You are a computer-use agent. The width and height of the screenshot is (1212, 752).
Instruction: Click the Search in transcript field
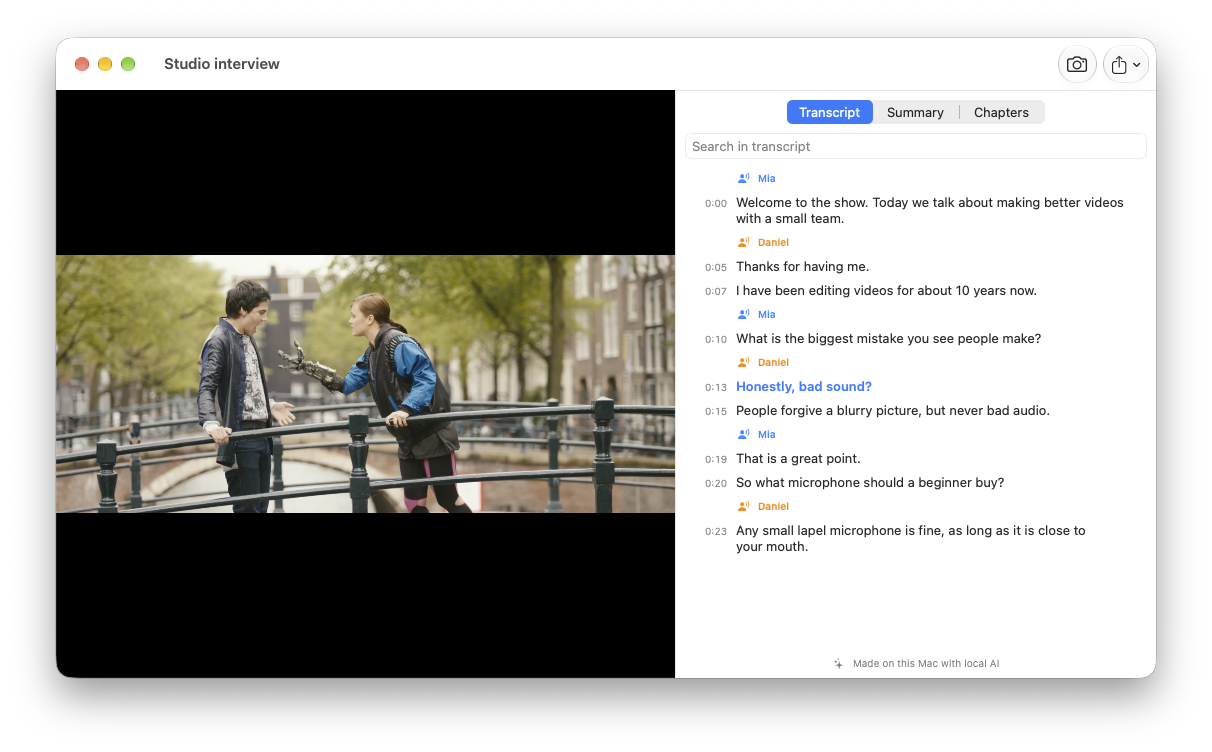[x=915, y=146]
